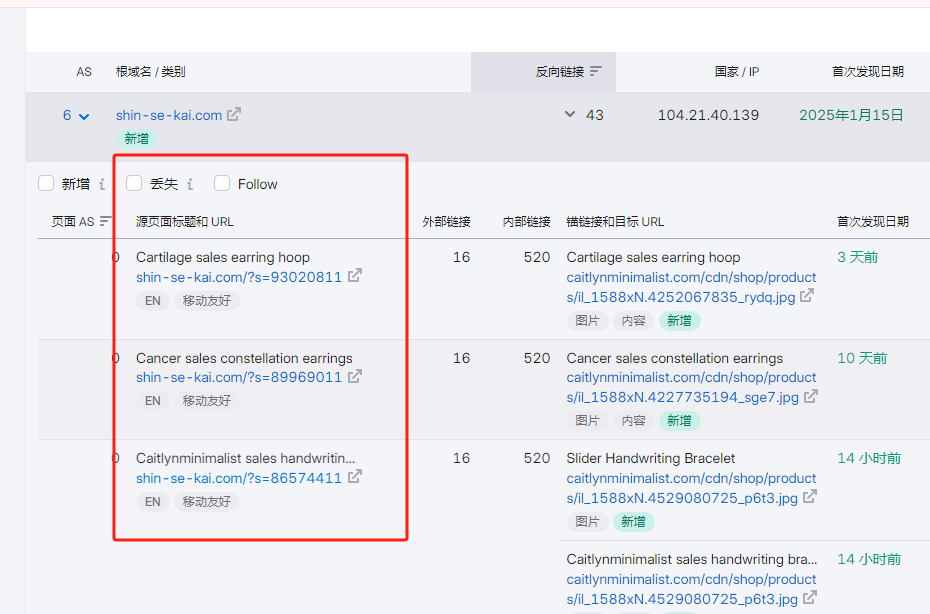Viewport: 930px width, 614px height.
Task: Open external icon for ?s=89969011 URL
Action: (355, 376)
